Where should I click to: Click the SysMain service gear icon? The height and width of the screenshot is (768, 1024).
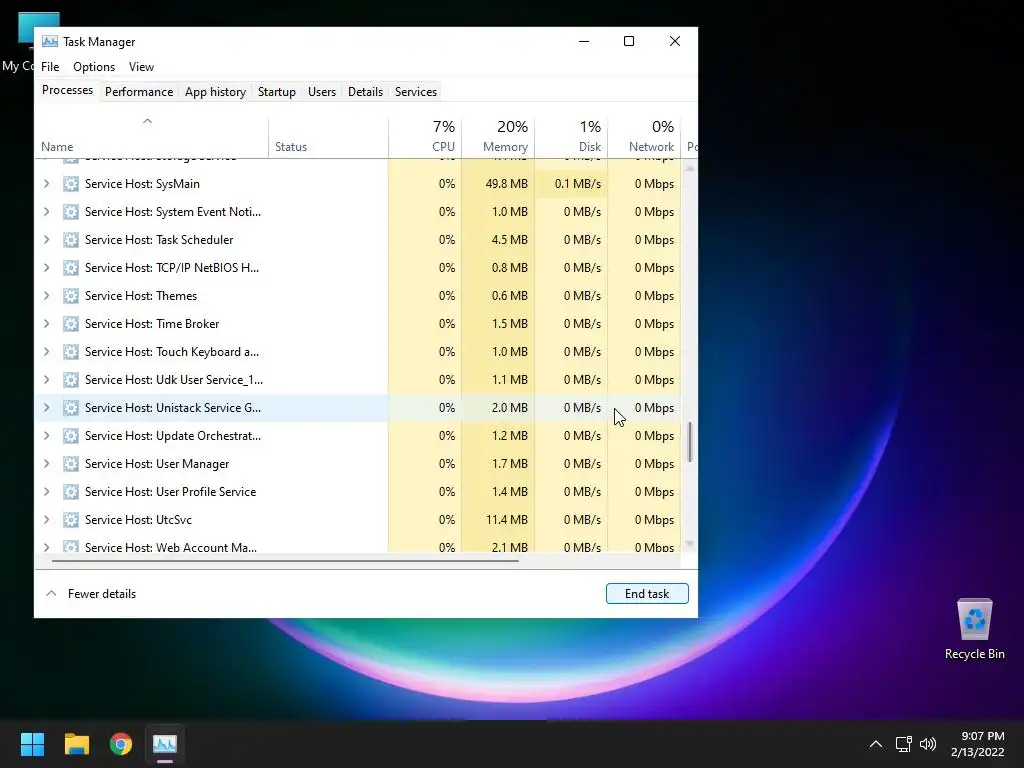(x=71, y=184)
